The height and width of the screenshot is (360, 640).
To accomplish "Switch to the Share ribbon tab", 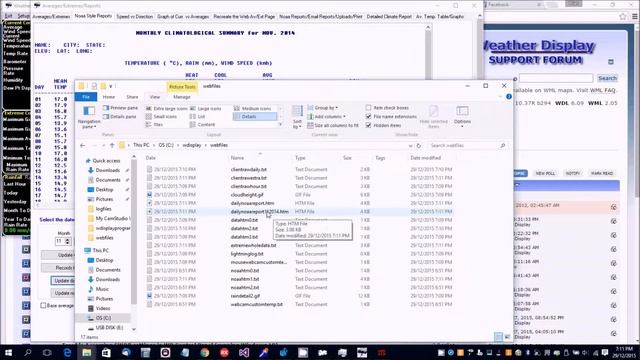I will 132,97.
